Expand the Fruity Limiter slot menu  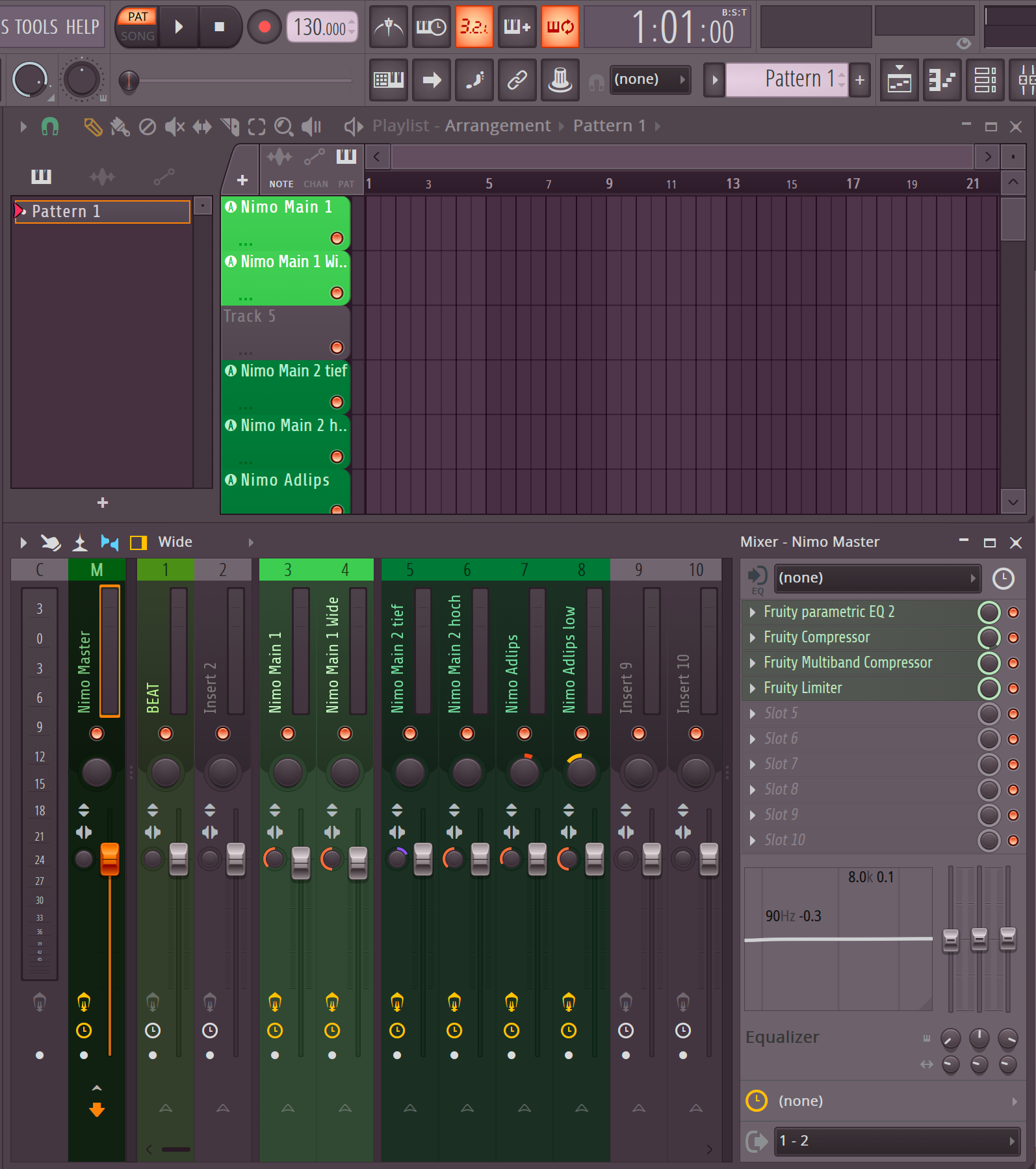tap(753, 688)
